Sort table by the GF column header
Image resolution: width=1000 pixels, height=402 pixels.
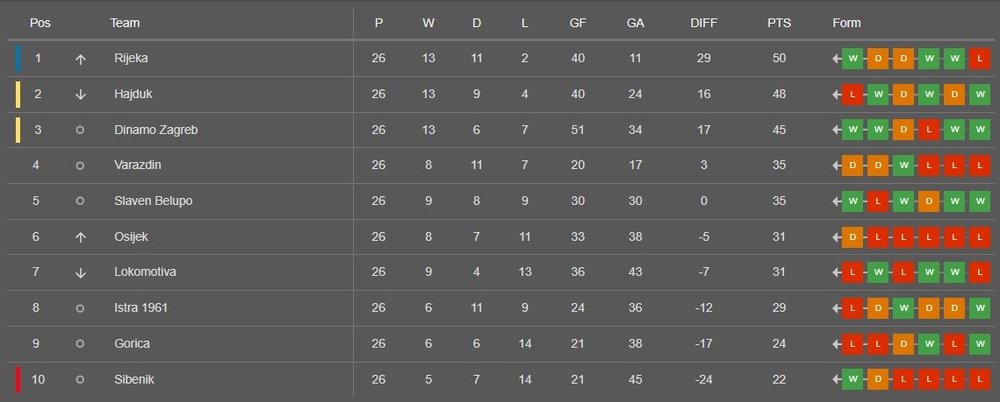click(x=578, y=23)
